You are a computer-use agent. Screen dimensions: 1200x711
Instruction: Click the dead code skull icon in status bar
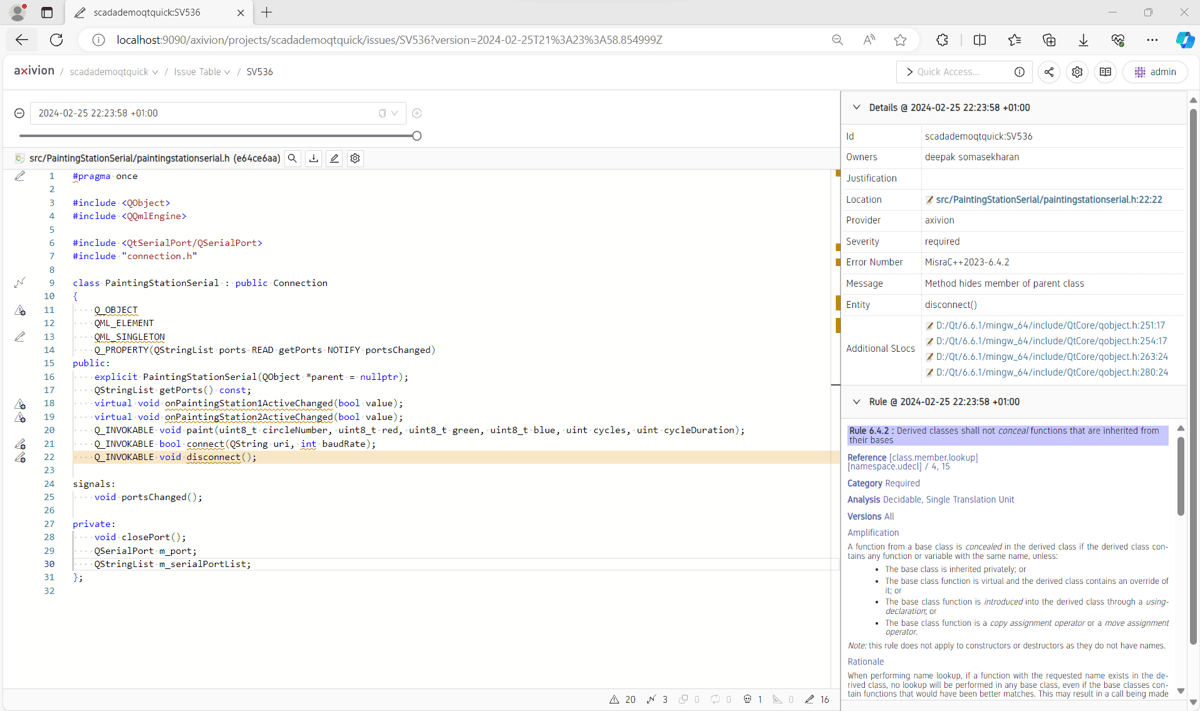coord(748,699)
